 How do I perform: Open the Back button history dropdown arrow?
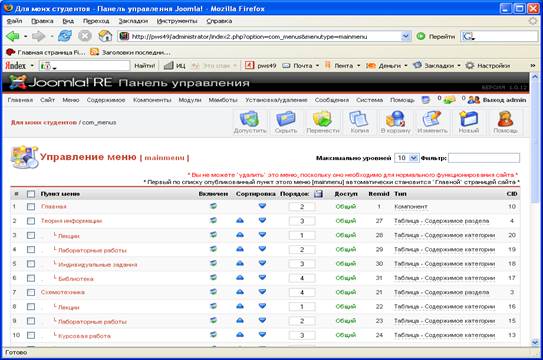pos(25,36)
